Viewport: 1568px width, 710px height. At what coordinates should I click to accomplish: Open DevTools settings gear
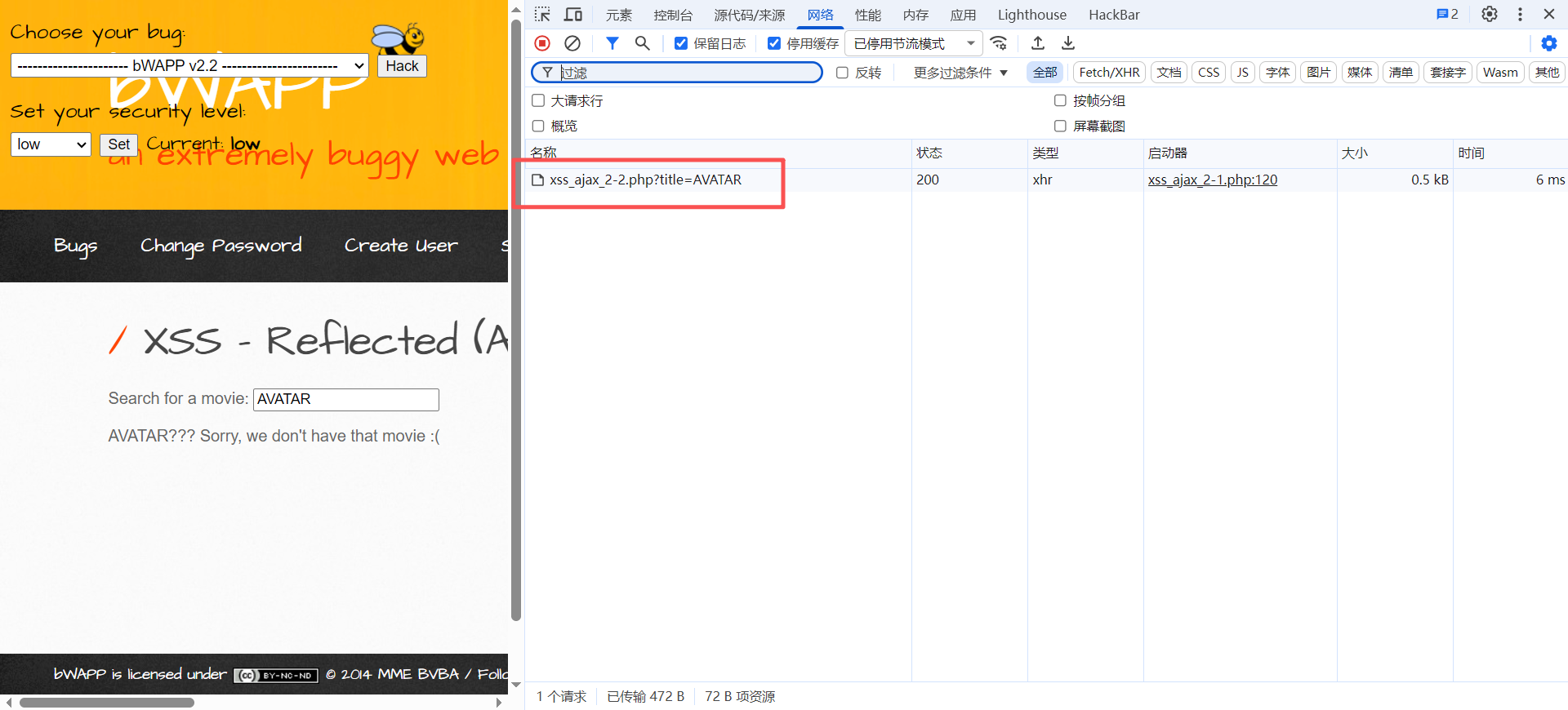[x=1490, y=15]
